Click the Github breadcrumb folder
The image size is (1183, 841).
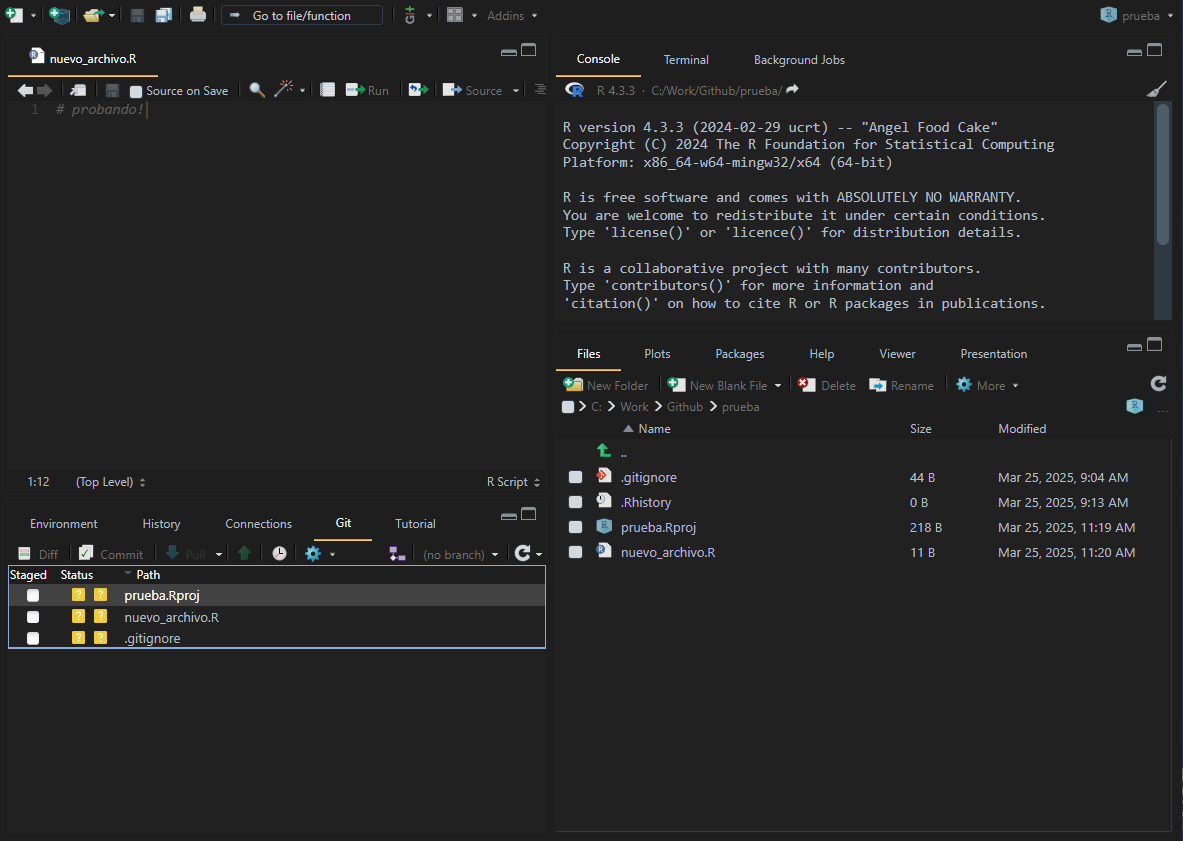(684, 407)
